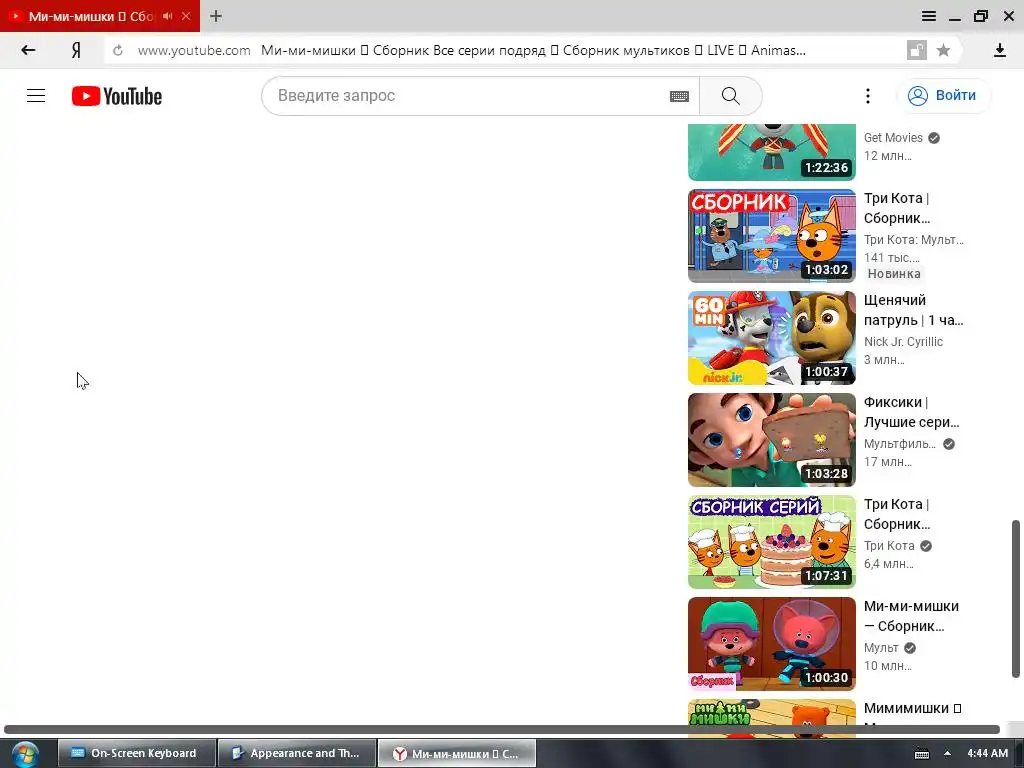Open the Get Movies channel link
Screen dimensions: 1024x768
click(893, 138)
